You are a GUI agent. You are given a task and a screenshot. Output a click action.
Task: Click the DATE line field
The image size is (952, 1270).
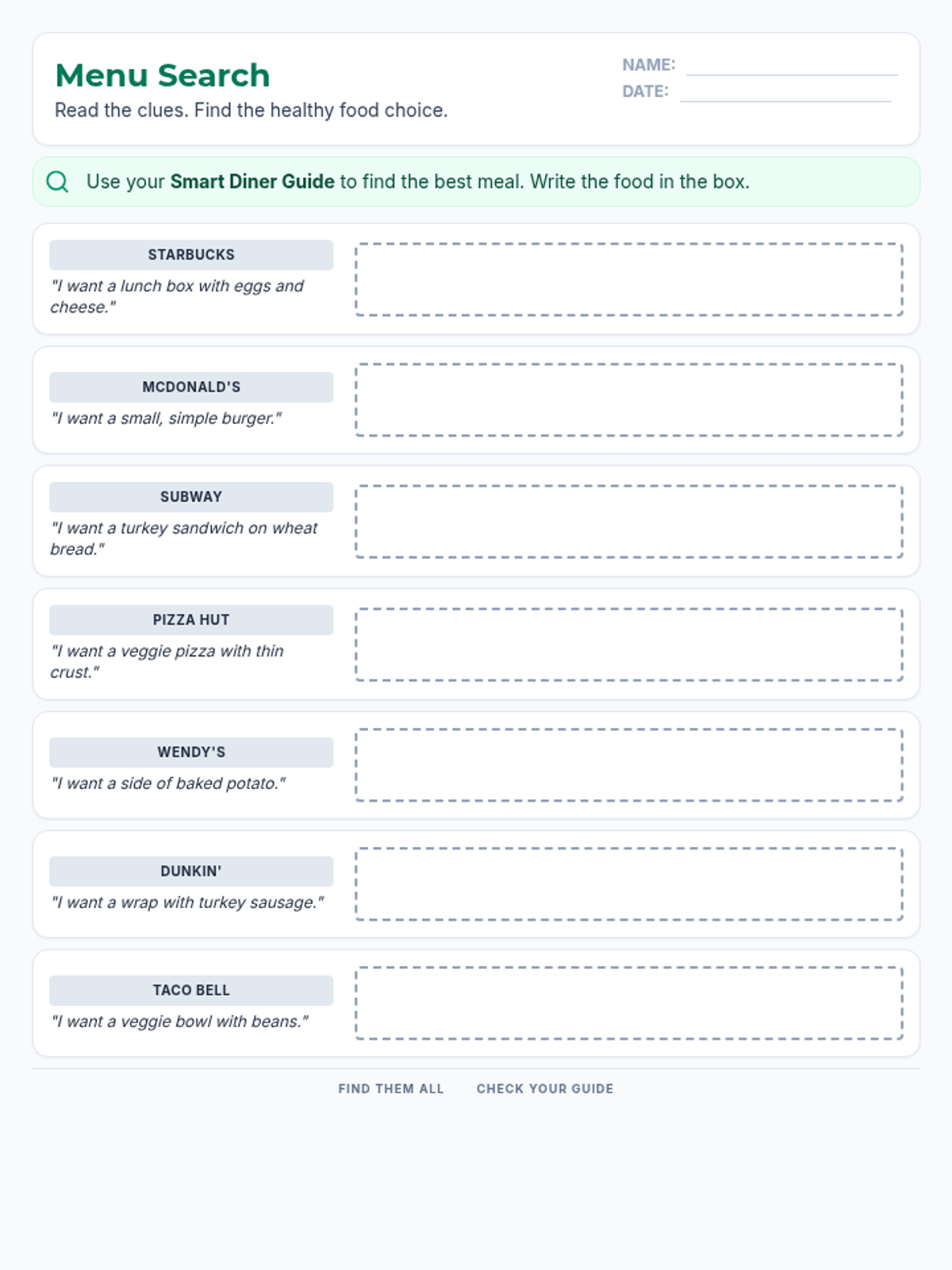[x=785, y=93]
